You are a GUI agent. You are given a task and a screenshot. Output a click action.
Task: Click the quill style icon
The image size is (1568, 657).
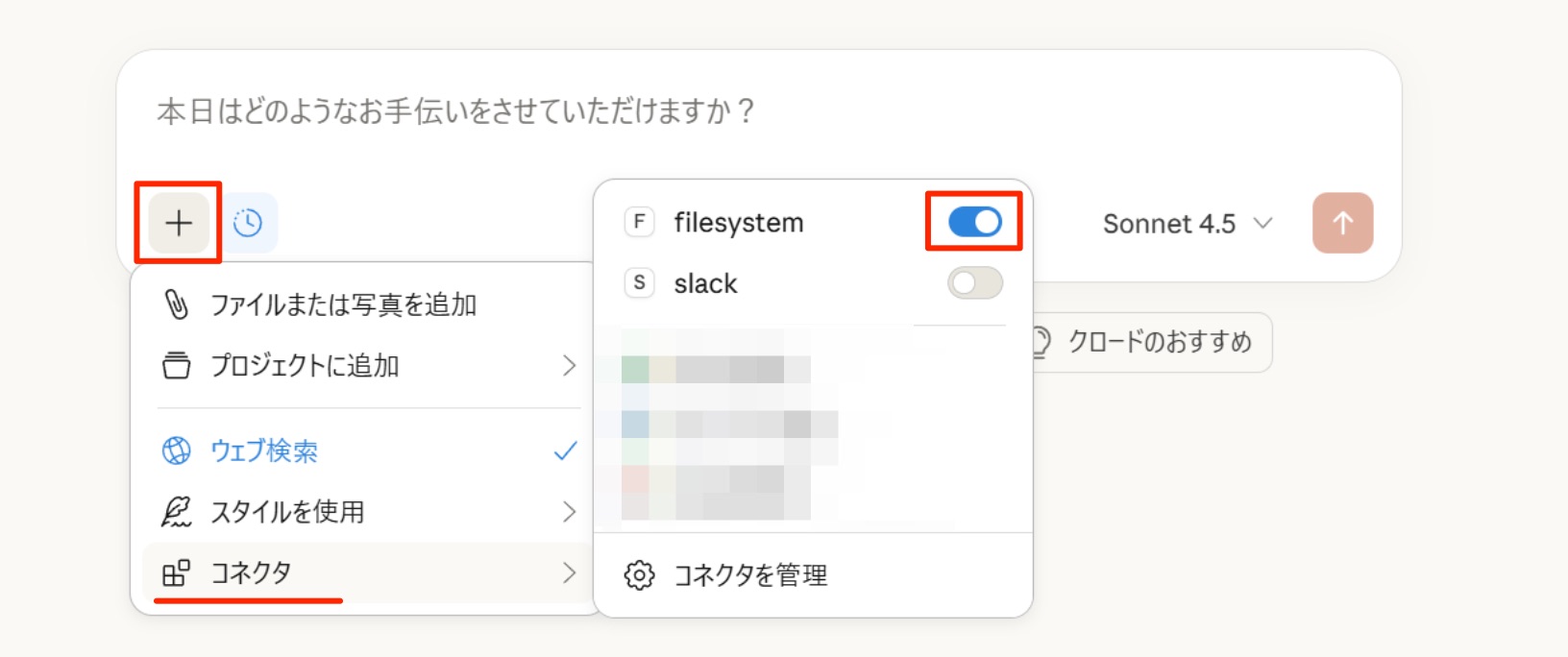point(177,512)
